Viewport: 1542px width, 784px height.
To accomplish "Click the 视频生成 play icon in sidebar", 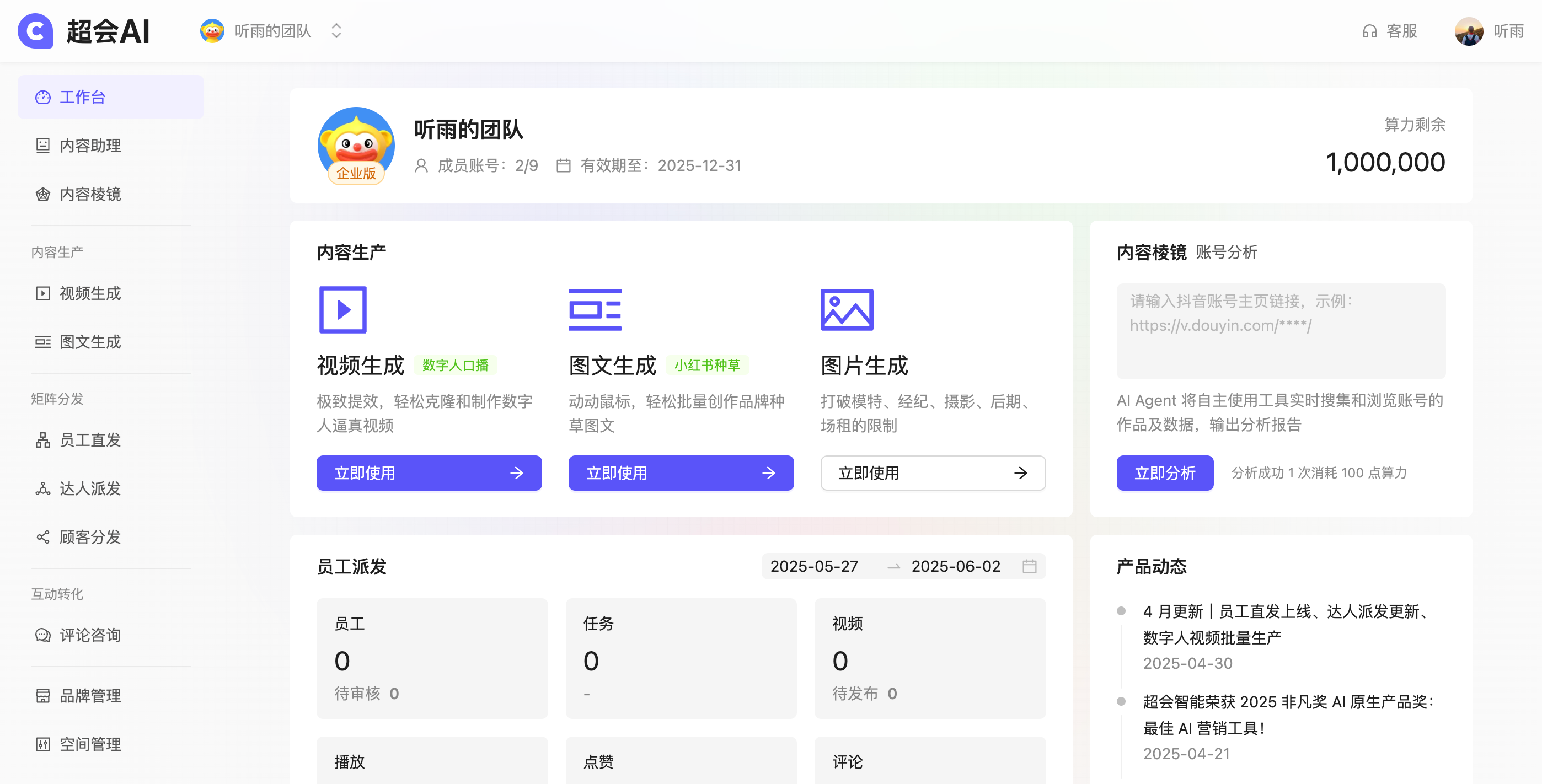I will point(43,293).
